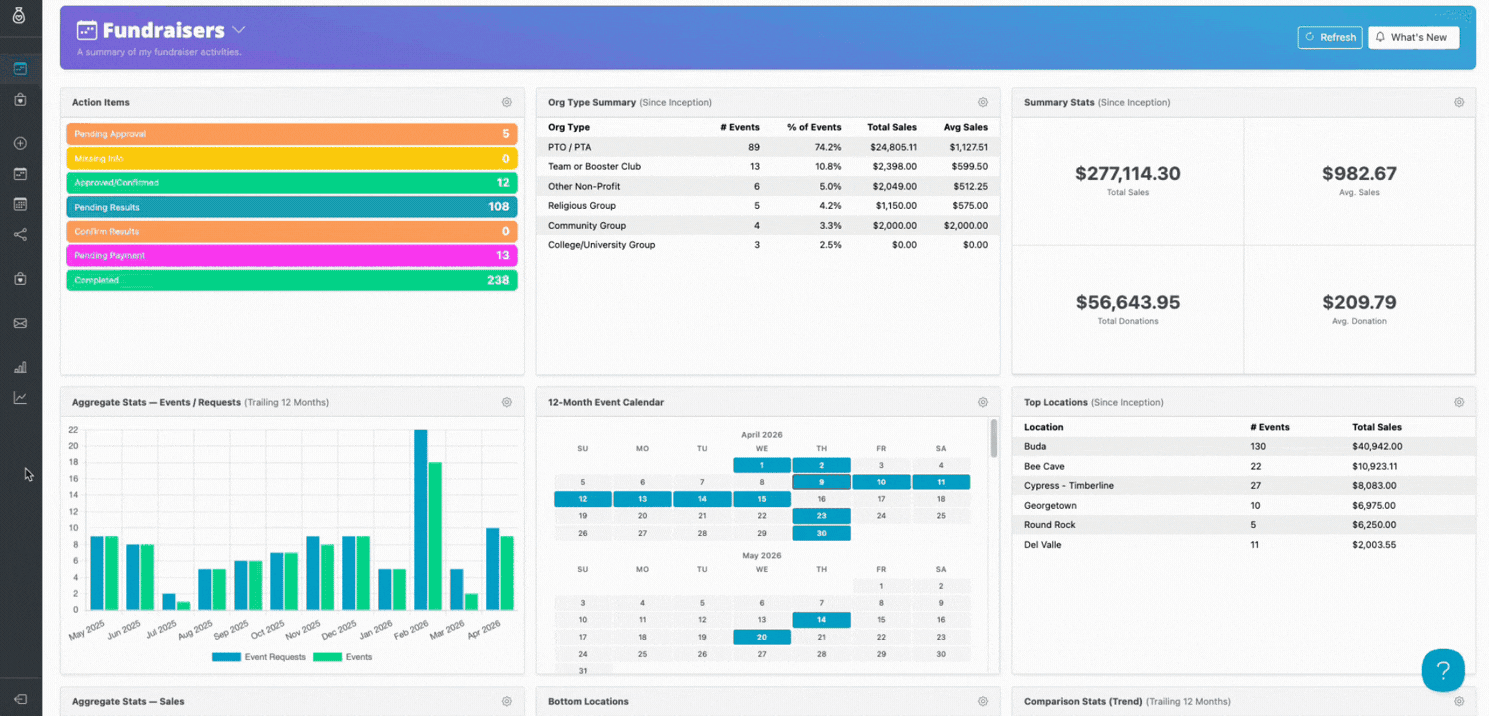Click the Fundraisers calendar header icon
This screenshot has width=1489, height=716.
point(87,31)
